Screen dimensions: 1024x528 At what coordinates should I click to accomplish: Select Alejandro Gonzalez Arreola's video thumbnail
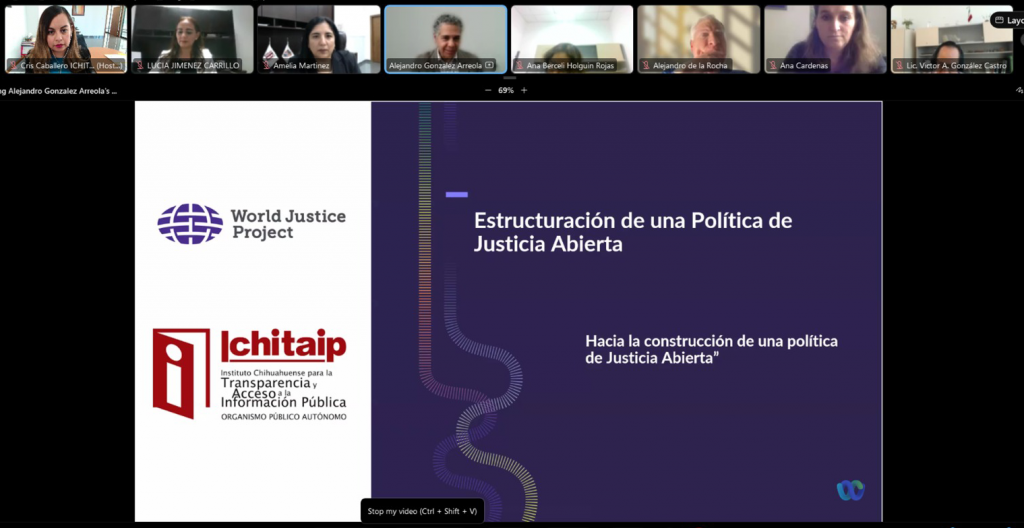[x=446, y=39]
